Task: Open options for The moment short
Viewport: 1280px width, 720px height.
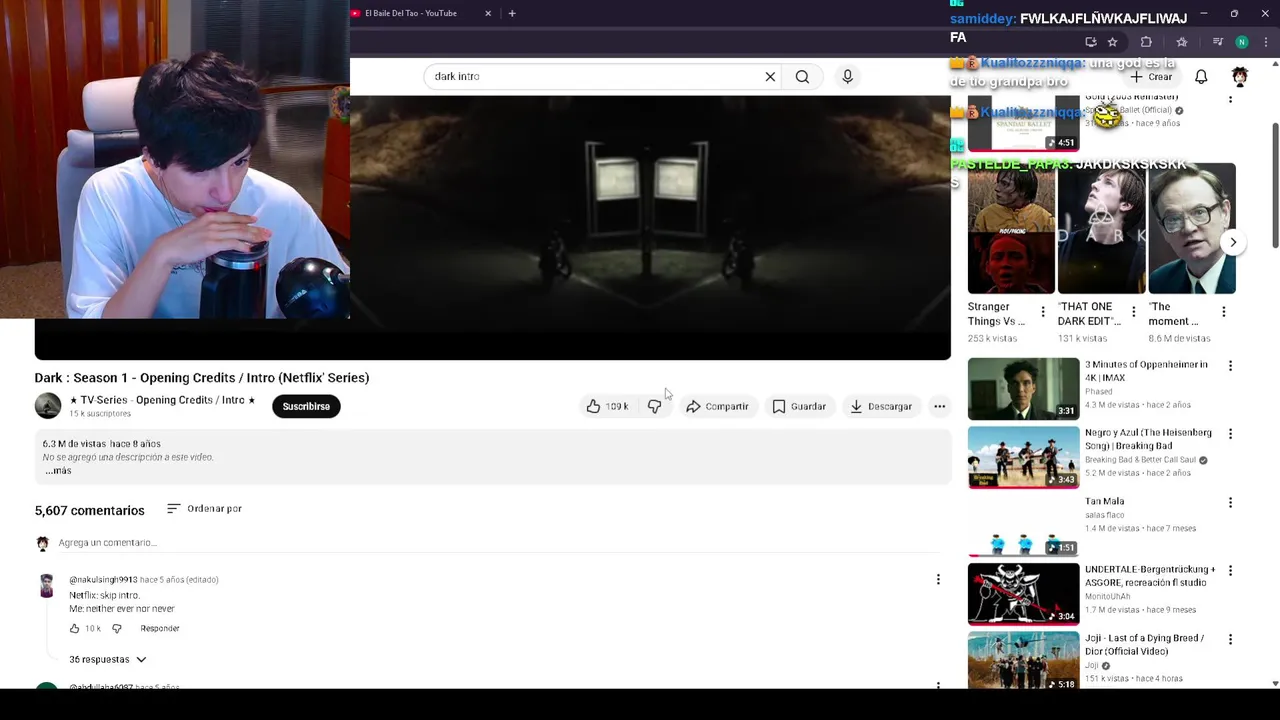Action: (x=1223, y=312)
